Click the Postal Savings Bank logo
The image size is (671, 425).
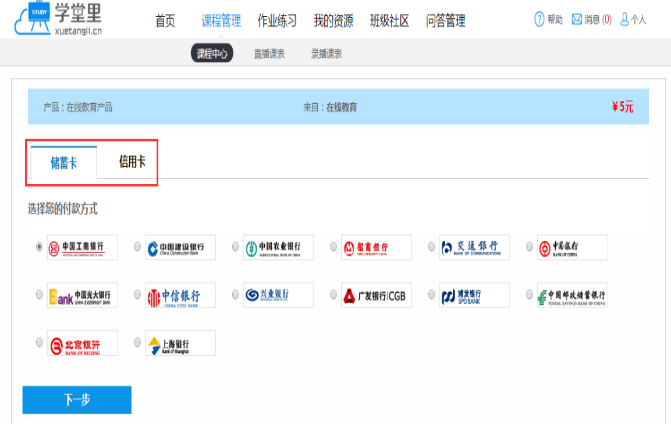coord(572,295)
